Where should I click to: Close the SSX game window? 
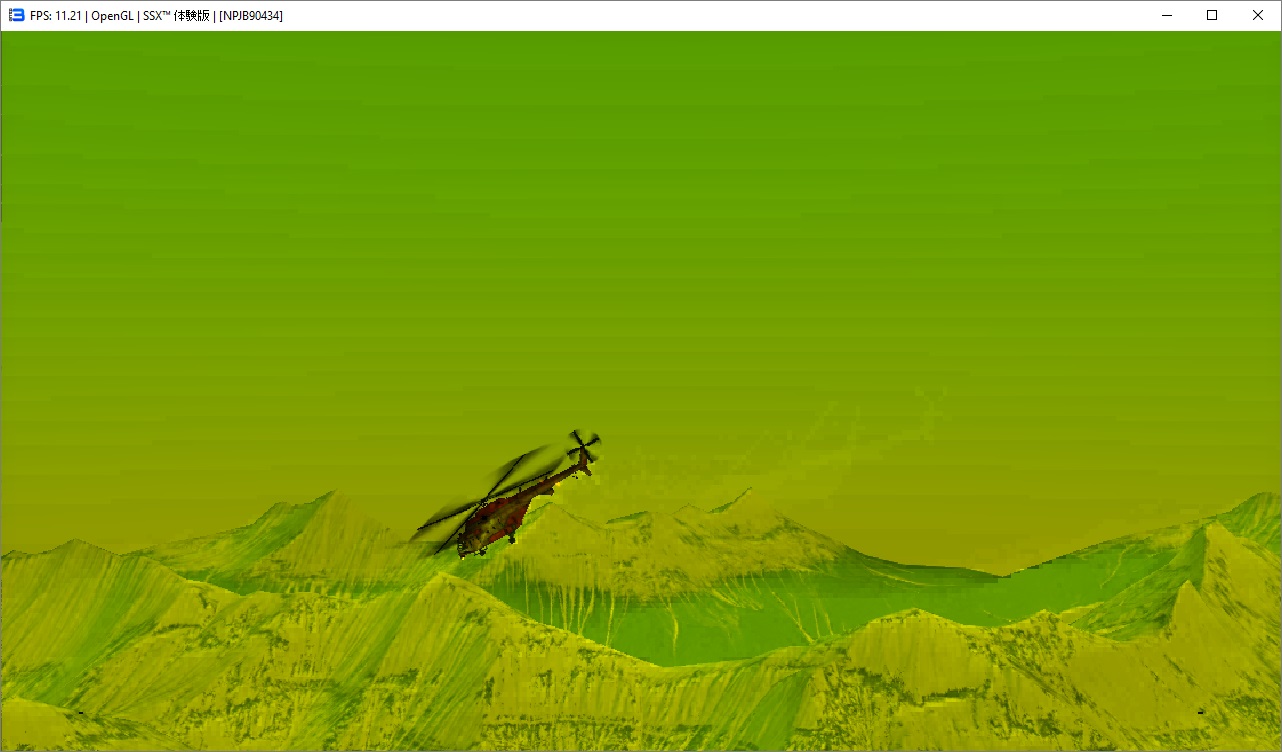[x=1258, y=15]
